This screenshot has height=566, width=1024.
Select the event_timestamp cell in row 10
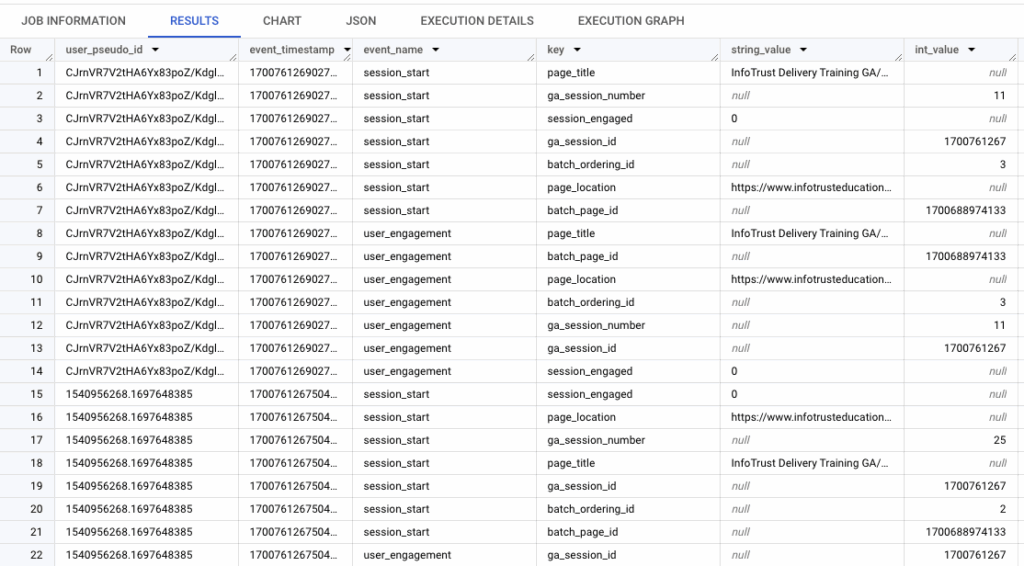tap(294, 280)
